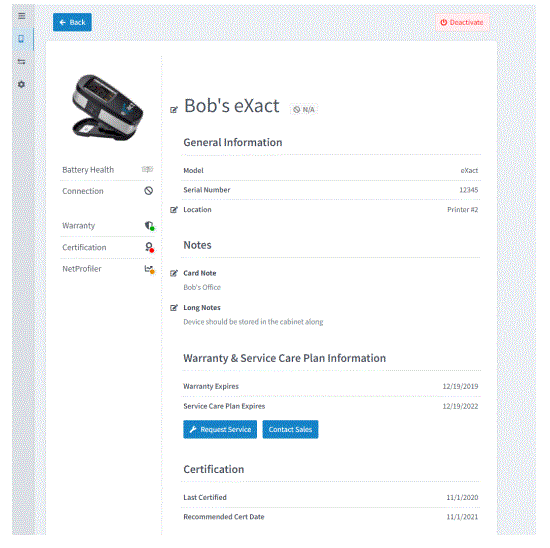Click the NetProfiler status chart icon
The image size is (550, 548).
point(149,269)
